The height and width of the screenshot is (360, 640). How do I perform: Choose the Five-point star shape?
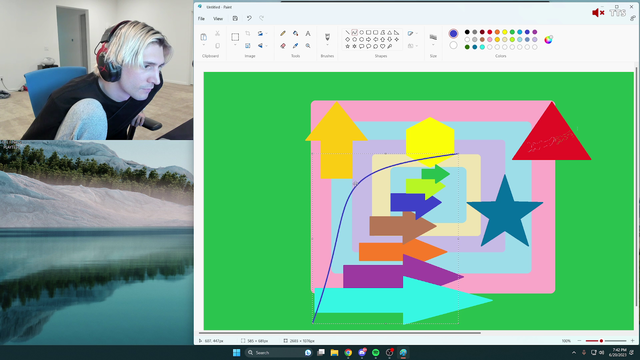coord(347,46)
